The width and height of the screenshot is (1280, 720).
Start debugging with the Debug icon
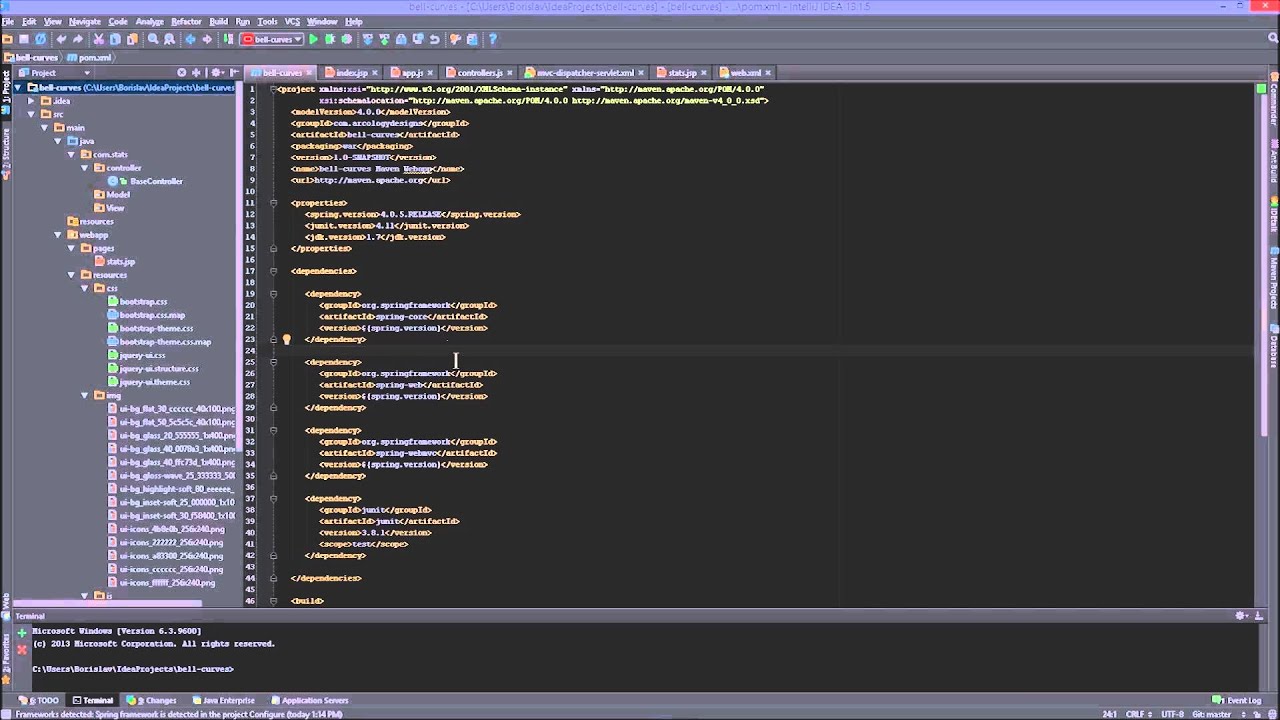click(x=330, y=39)
